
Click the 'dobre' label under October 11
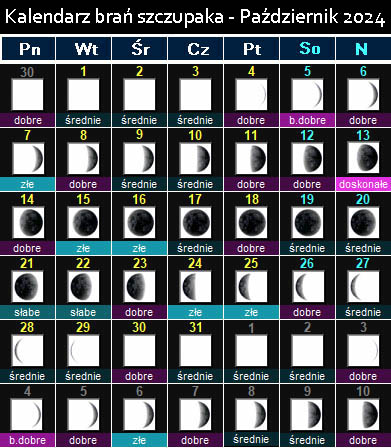(251, 184)
